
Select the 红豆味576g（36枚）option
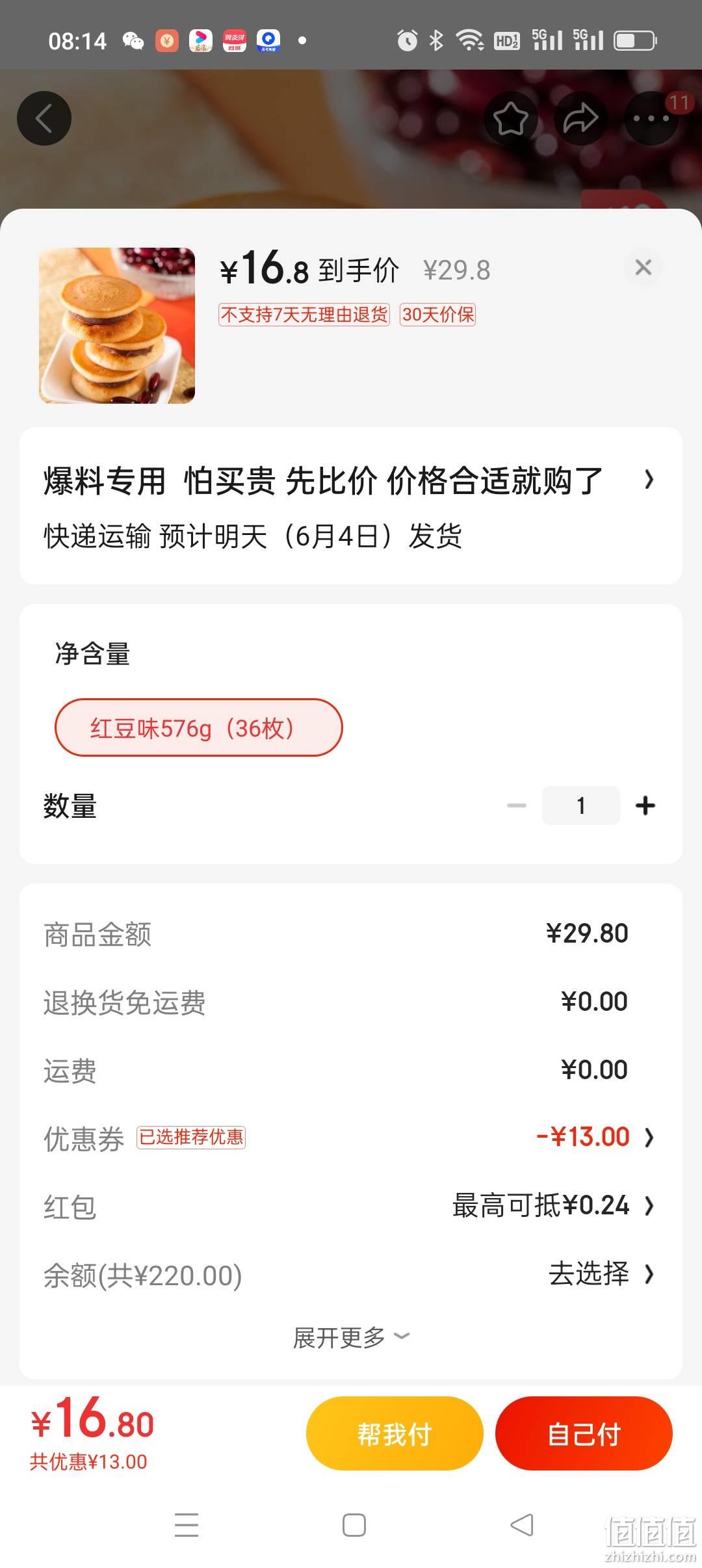tap(198, 727)
